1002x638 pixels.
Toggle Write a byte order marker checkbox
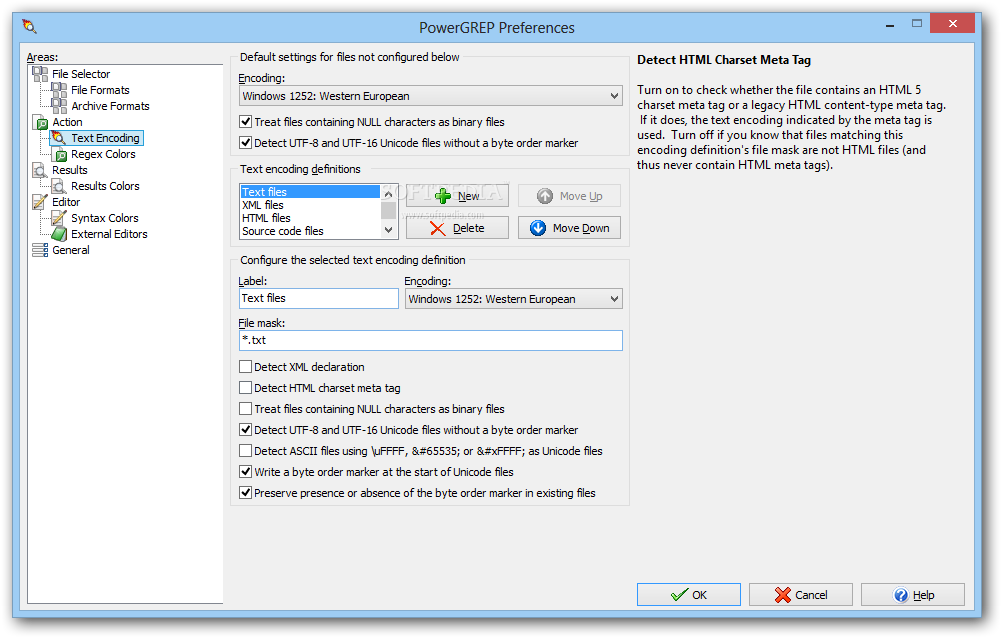(x=245, y=472)
